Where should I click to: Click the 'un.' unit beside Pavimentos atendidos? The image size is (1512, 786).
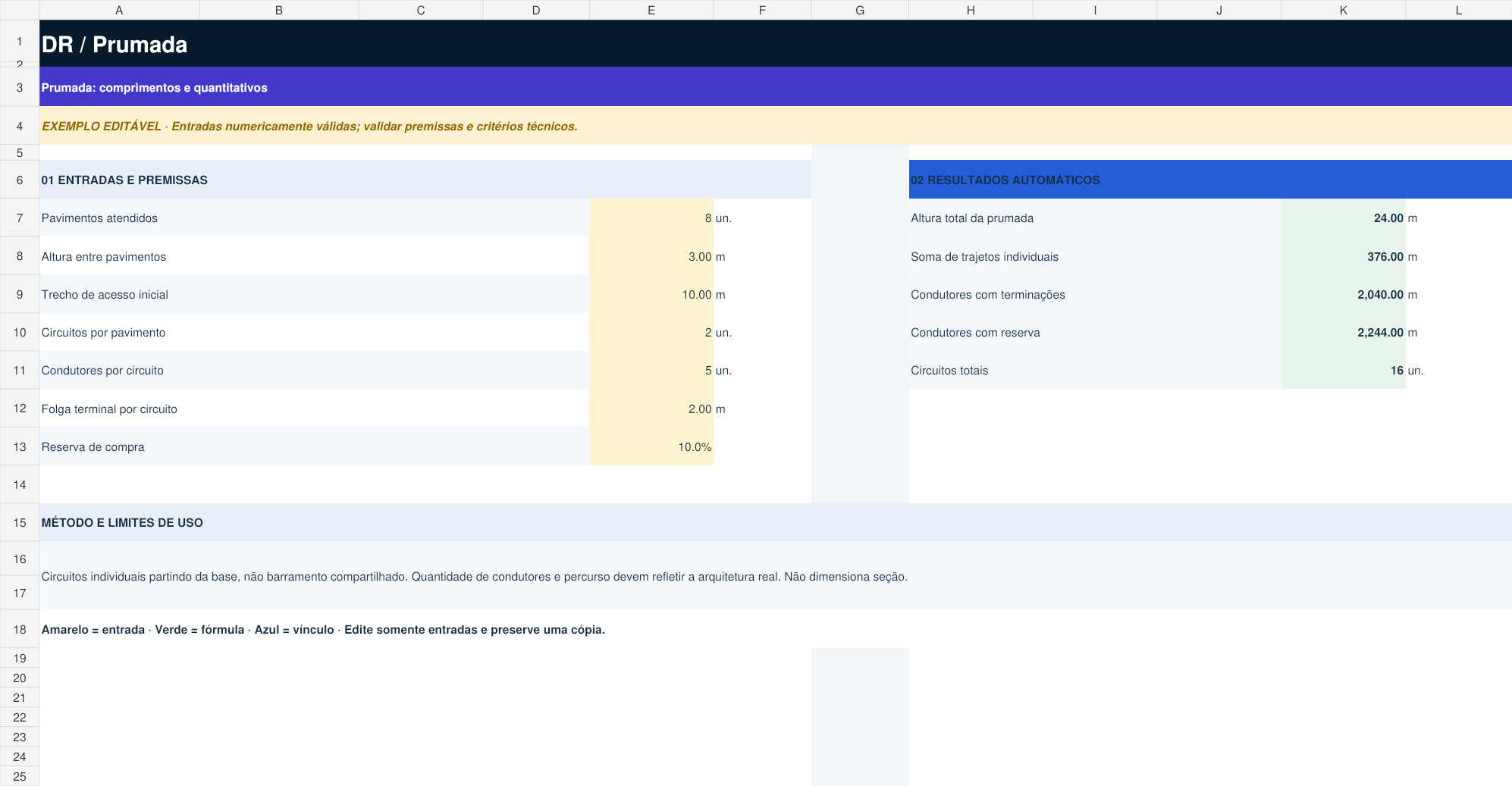pyautogui.click(x=723, y=218)
